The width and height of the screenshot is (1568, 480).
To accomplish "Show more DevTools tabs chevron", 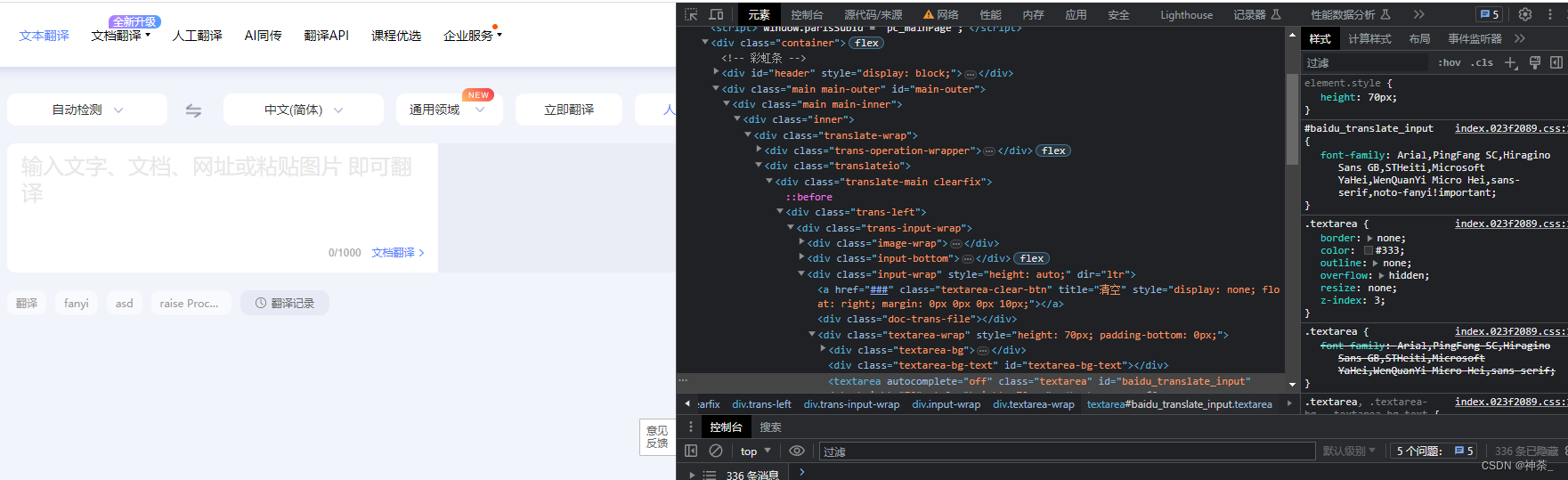I will pos(1419,14).
